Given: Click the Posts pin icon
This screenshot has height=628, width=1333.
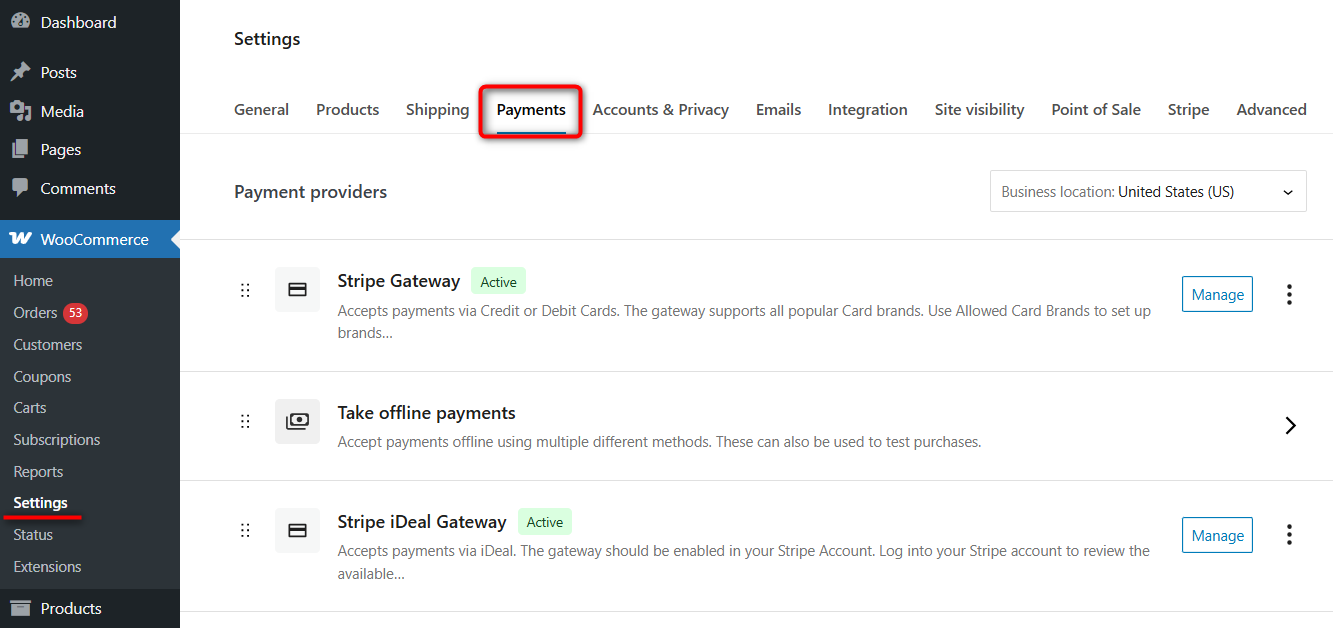Looking at the screenshot, I should pos(21,72).
